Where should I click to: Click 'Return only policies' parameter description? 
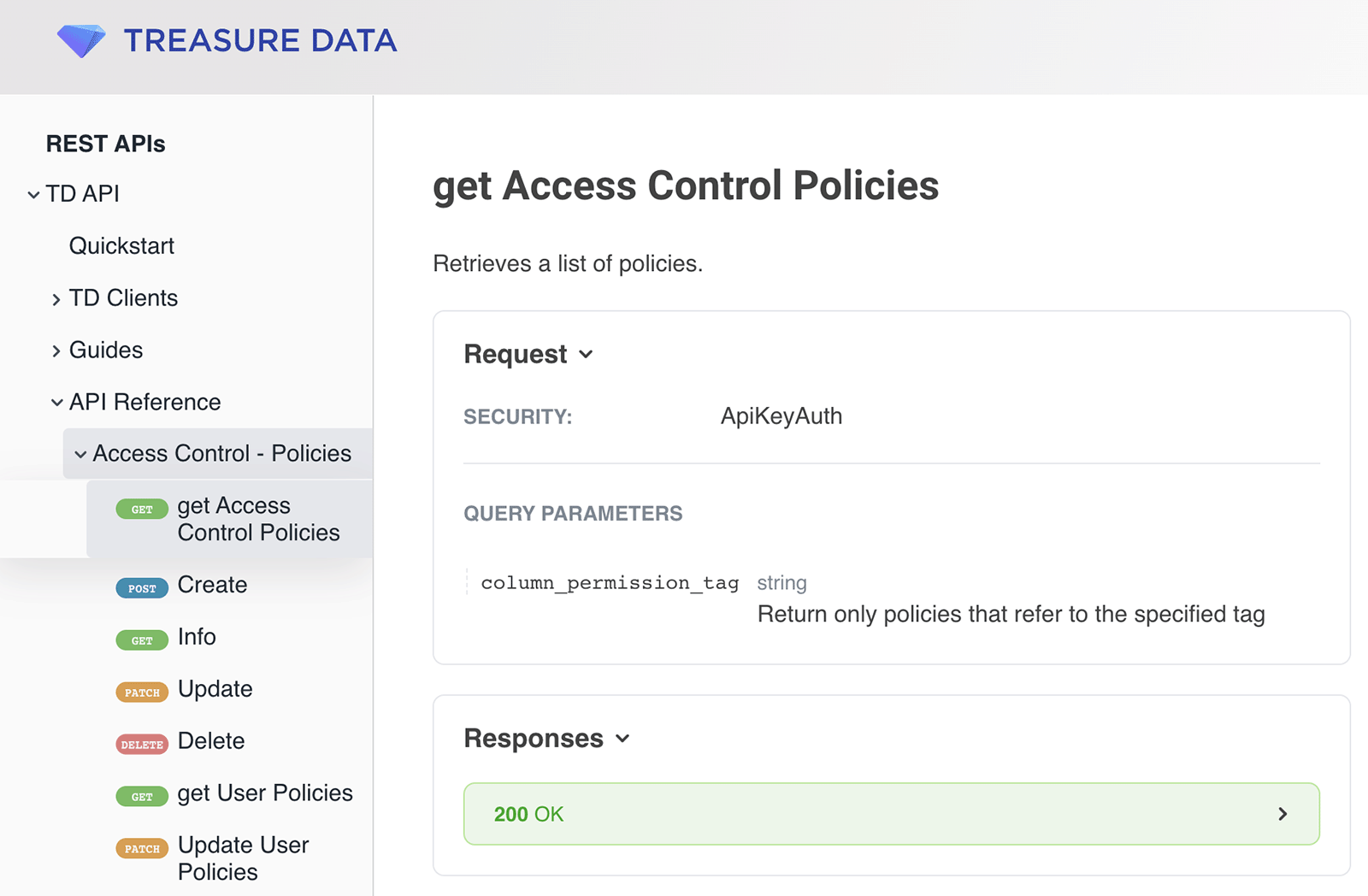click(x=1011, y=615)
